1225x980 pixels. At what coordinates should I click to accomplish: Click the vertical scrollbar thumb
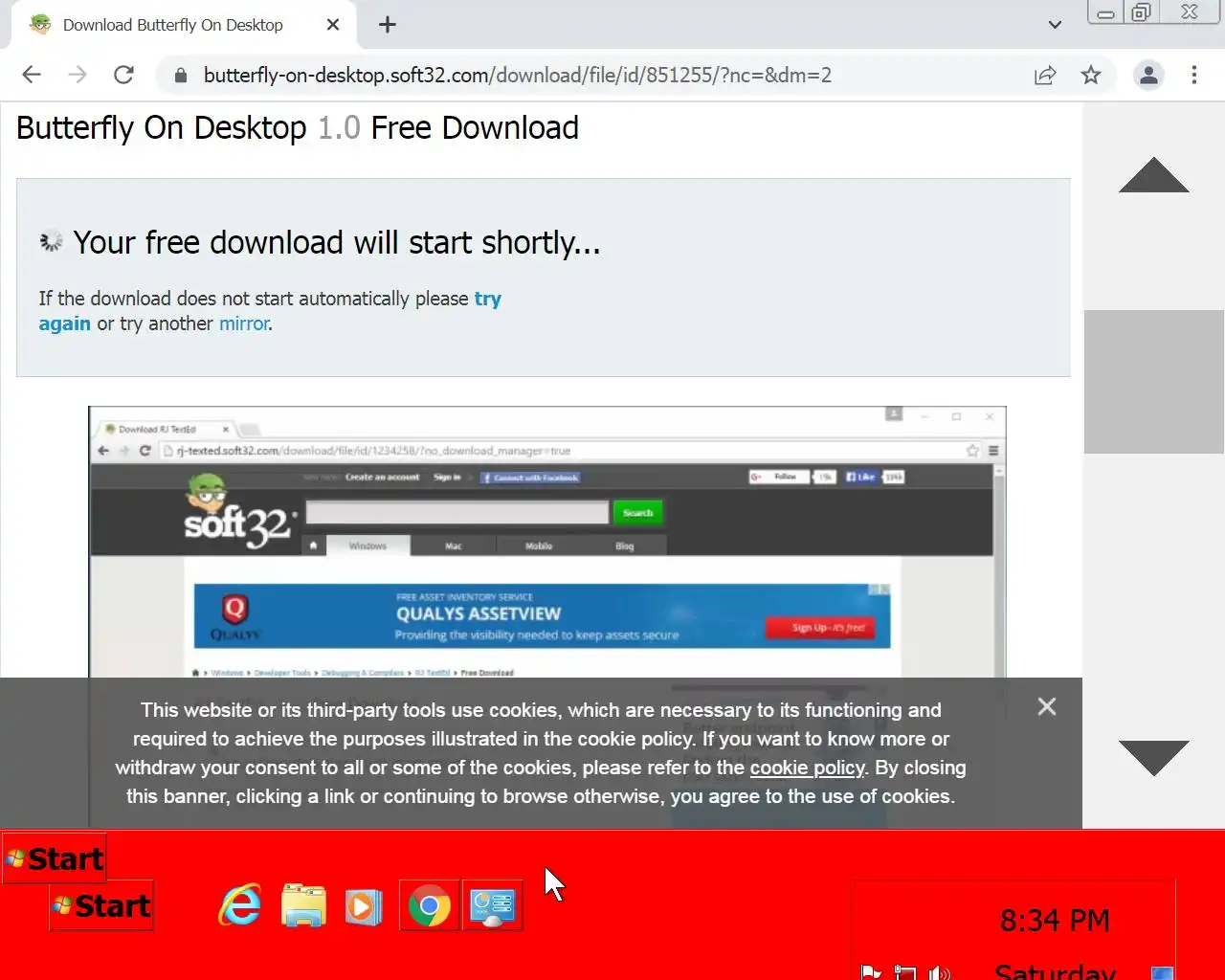pos(1154,381)
